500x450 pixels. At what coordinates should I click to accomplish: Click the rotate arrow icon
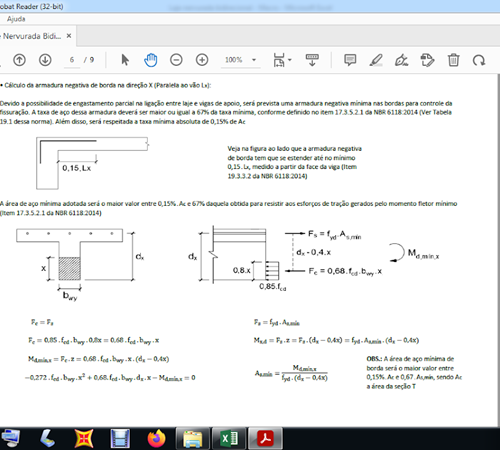(x=479, y=60)
